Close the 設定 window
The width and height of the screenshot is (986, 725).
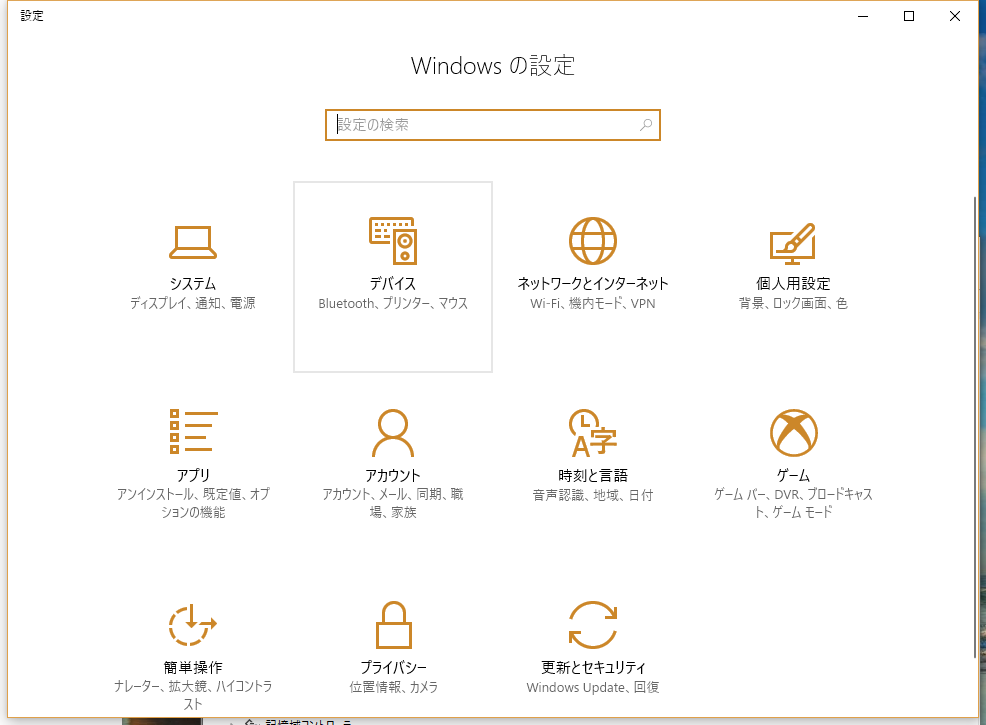click(955, 16)
